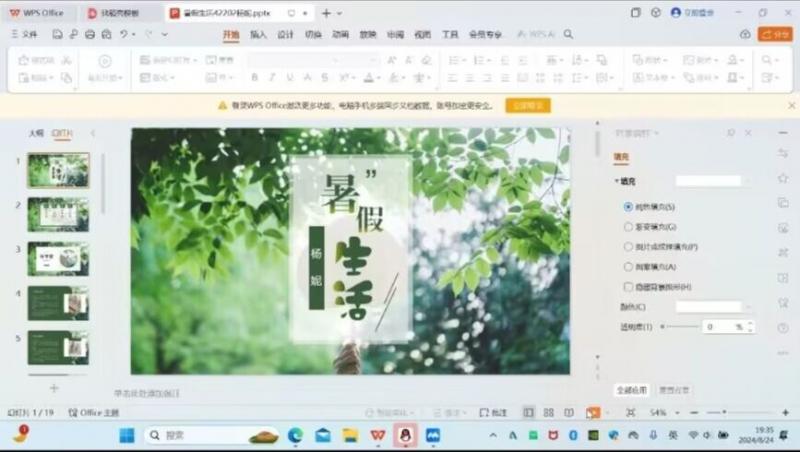Toggle Hide background graphics checkbox
Viewport: 800px width, 452px height.
pos(628,287)
